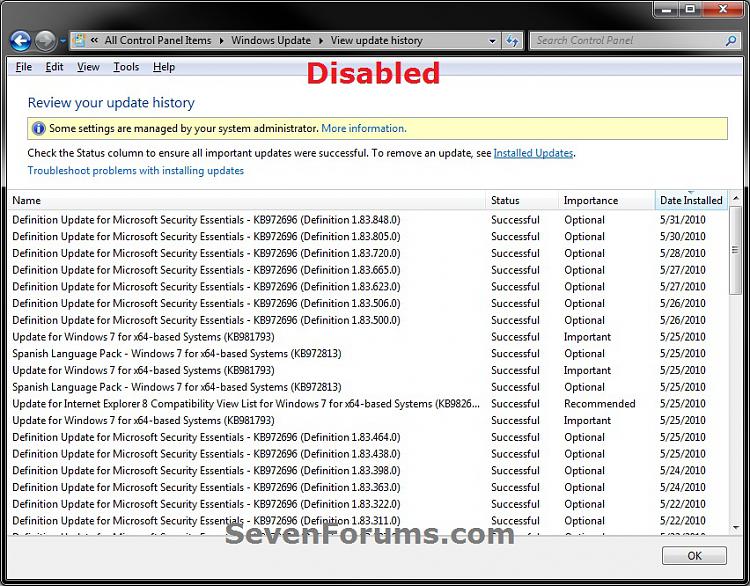Image resolution: width=750 pixels, height=586 pixels.
Task: Expand breadcrumb arrow after All Control Panel Items
Action: pyautogui.click(x=221, y=41)
